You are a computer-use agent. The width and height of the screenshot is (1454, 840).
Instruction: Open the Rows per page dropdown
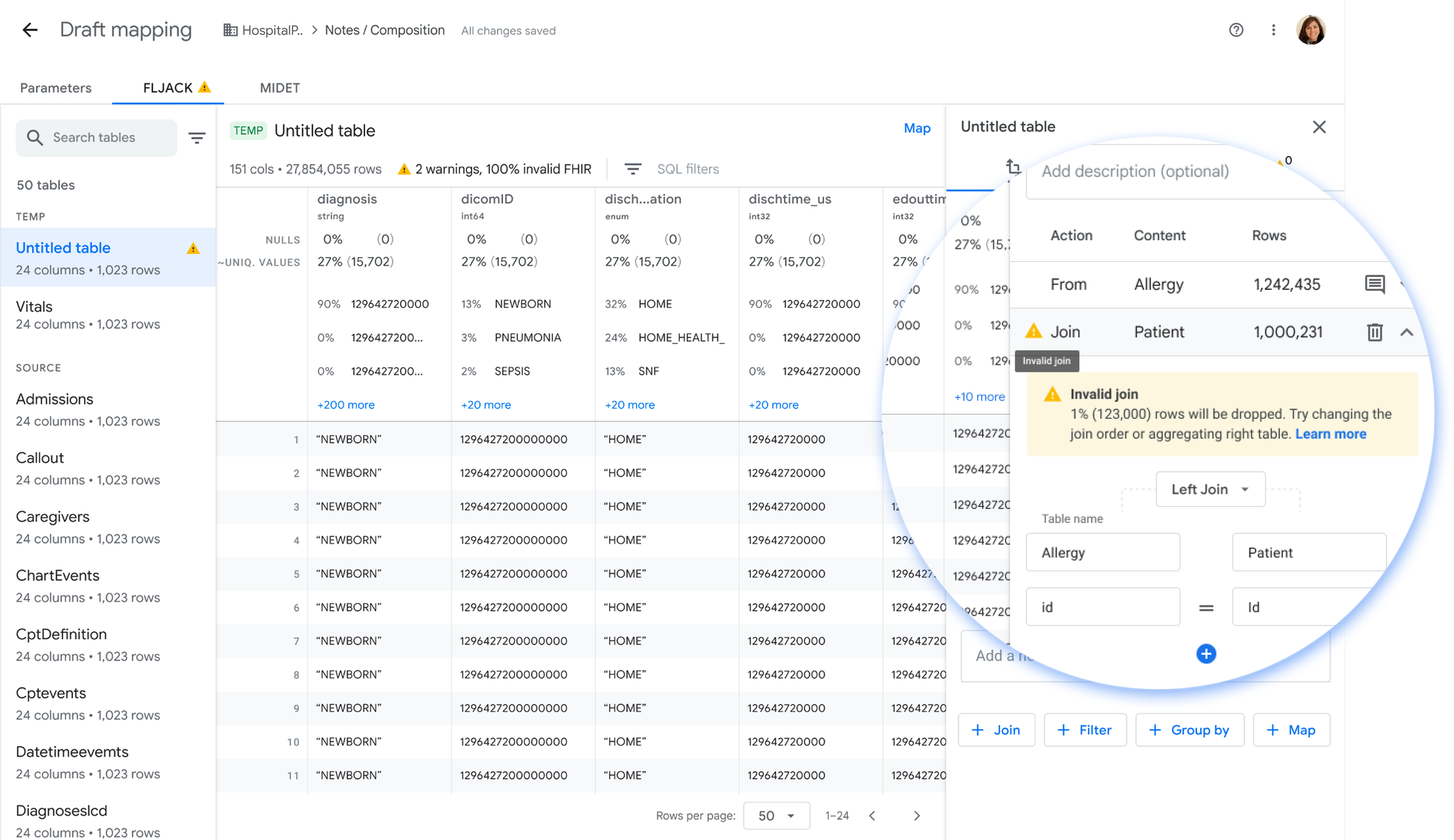[x=776, y=816]
